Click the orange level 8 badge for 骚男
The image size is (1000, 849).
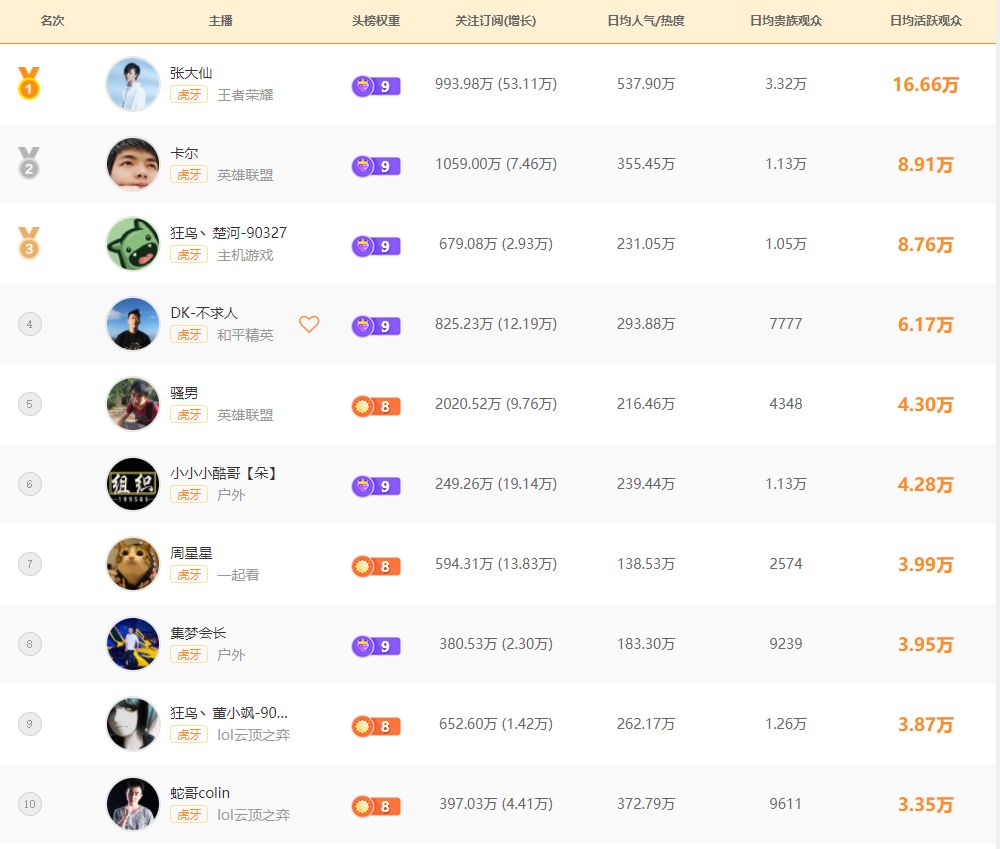tap(376, 406)
